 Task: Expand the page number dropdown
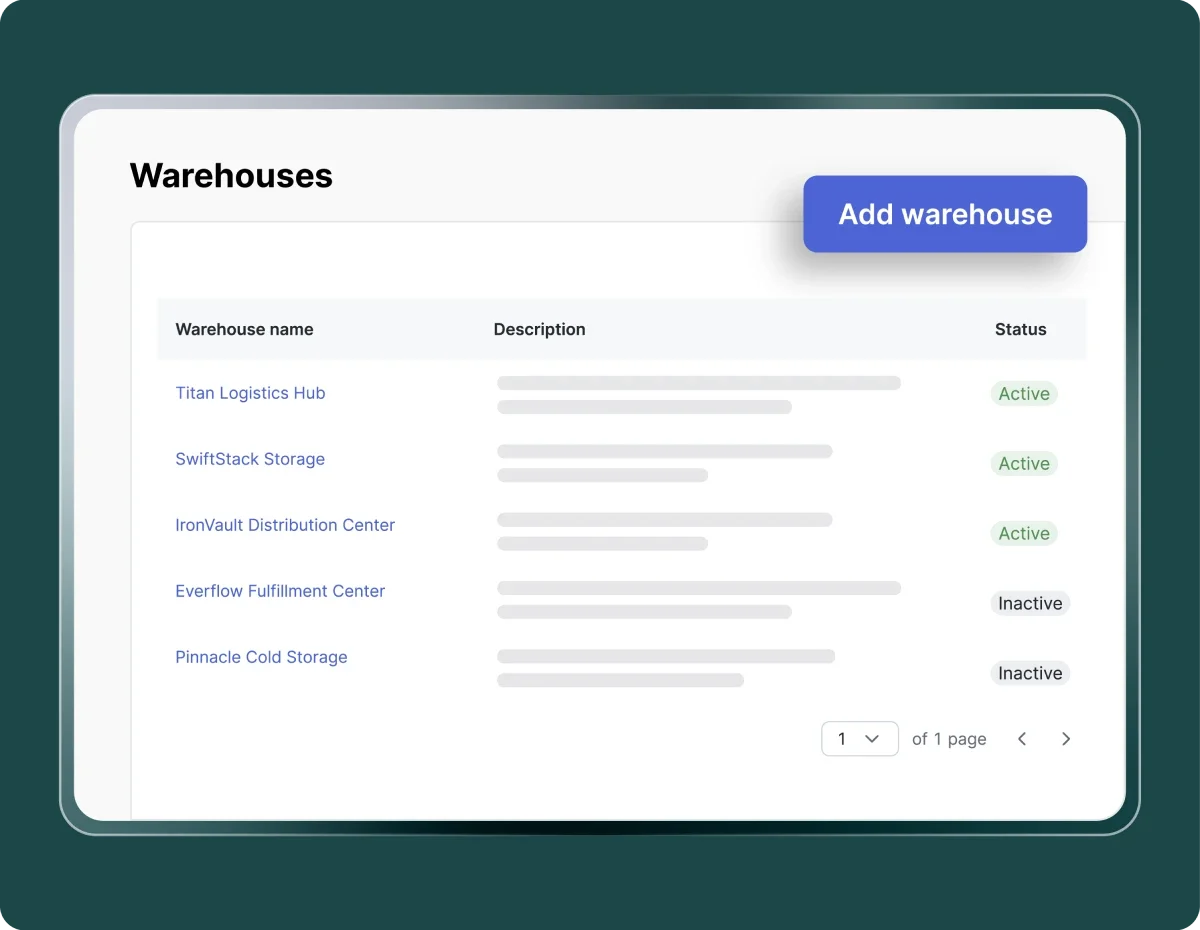859,739
